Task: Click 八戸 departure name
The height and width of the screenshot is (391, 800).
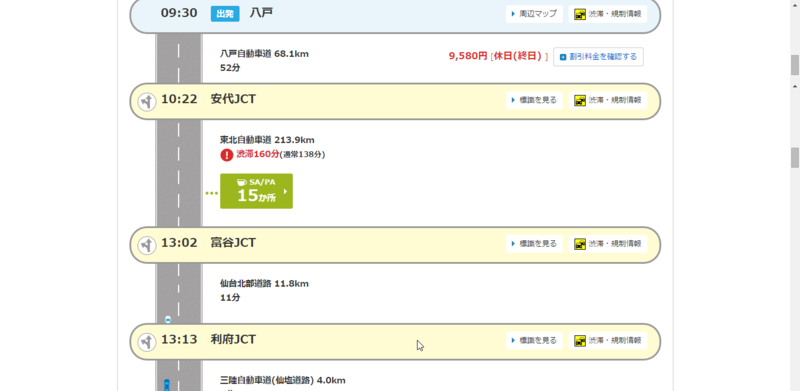Action: tap(261, 13)
